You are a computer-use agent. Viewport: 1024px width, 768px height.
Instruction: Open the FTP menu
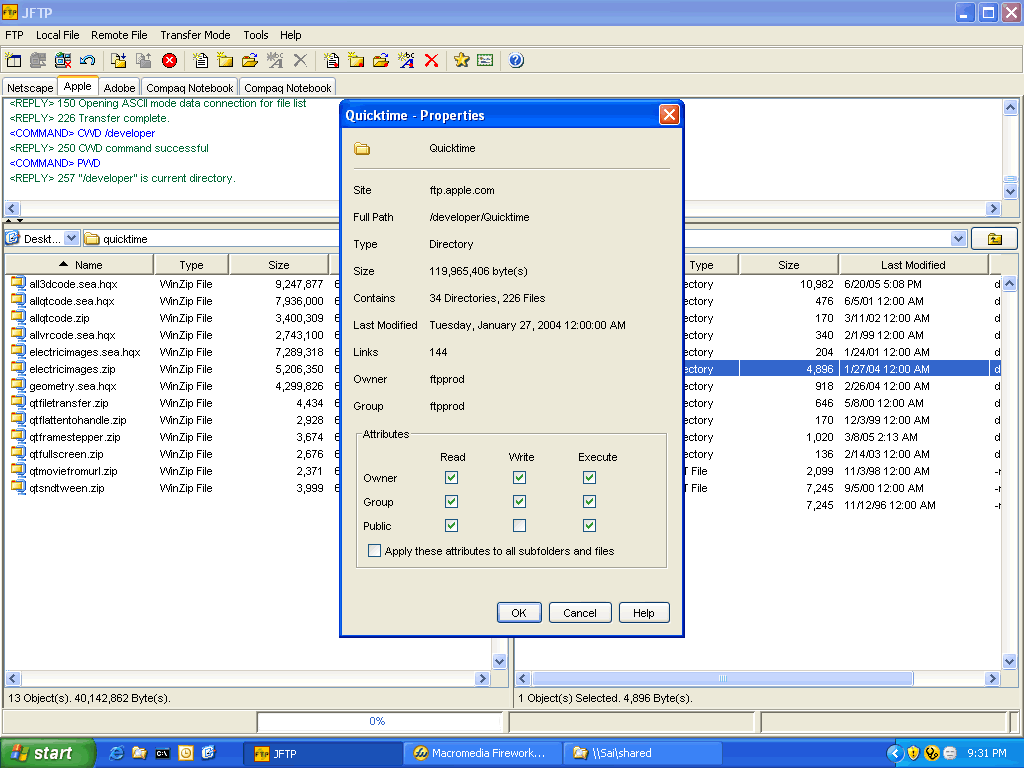pos(14,35)
